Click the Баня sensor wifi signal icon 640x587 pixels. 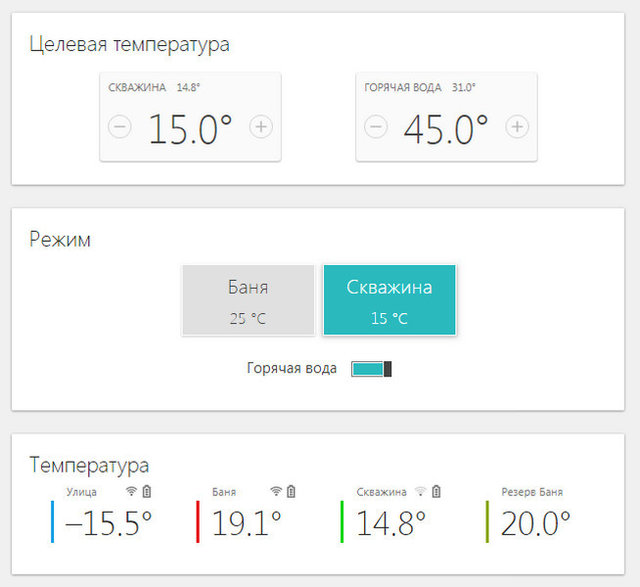(276, 491)
